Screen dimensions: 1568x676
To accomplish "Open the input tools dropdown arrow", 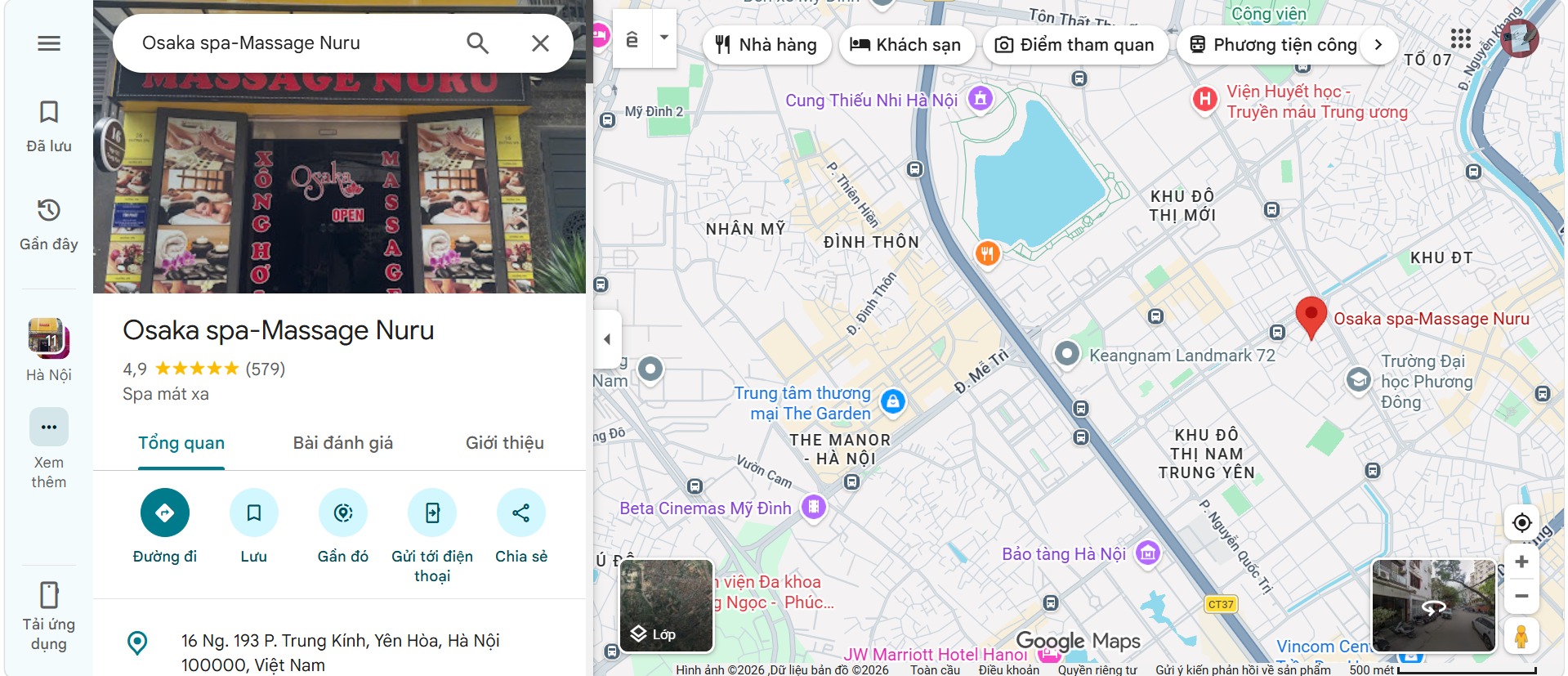I will click(664, 38).
